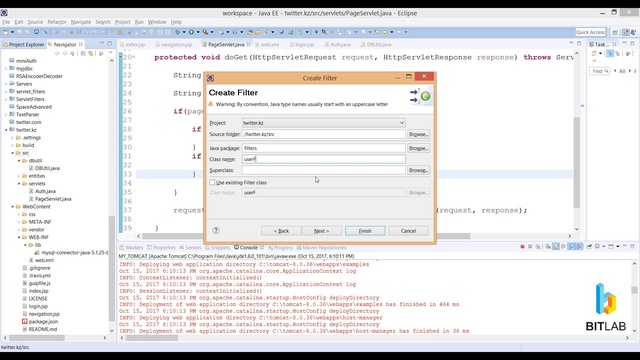Image resolution: width=640 pixels, height=360 pixels.
Task: Click the Superclass input field
Action: click(x=323, y=170)
